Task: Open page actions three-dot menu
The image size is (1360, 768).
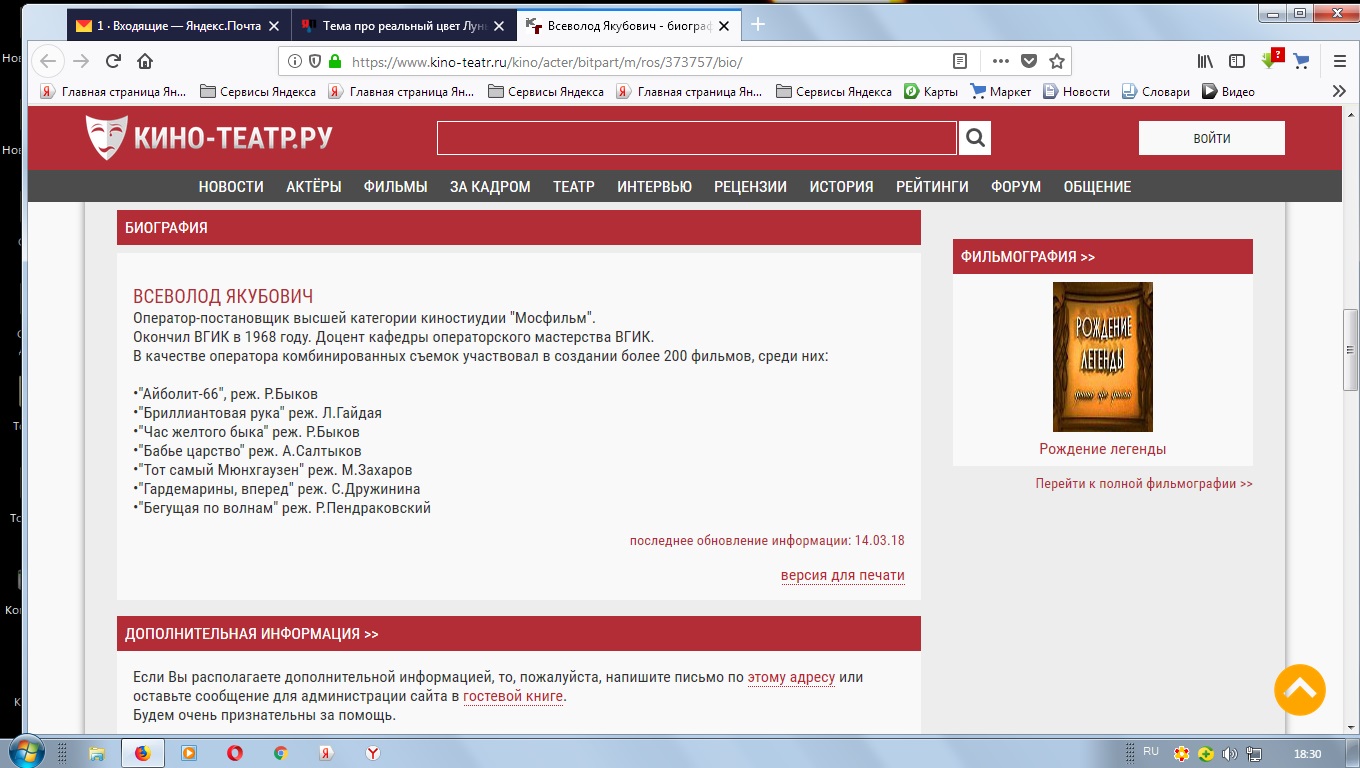Action: tap(1001, 61)
